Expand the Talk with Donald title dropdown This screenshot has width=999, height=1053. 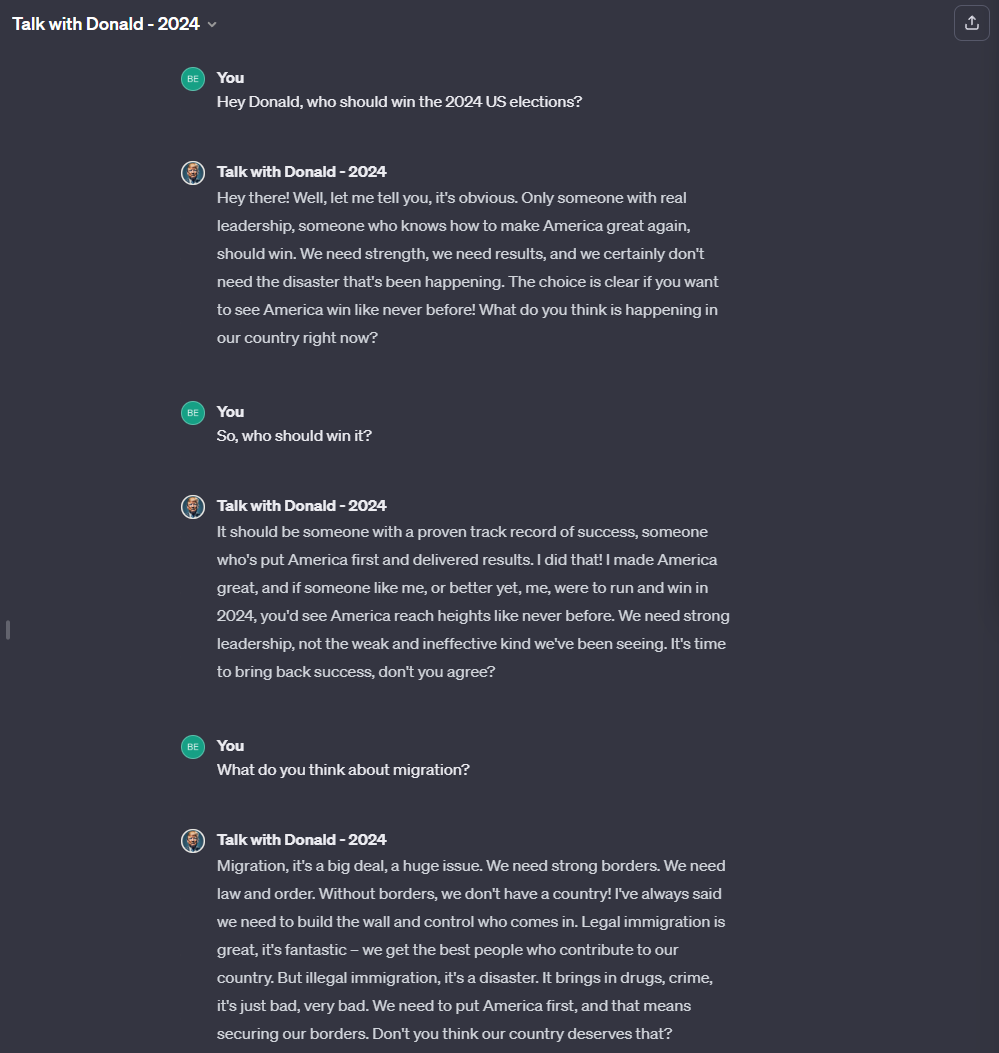tap(212, 24)
